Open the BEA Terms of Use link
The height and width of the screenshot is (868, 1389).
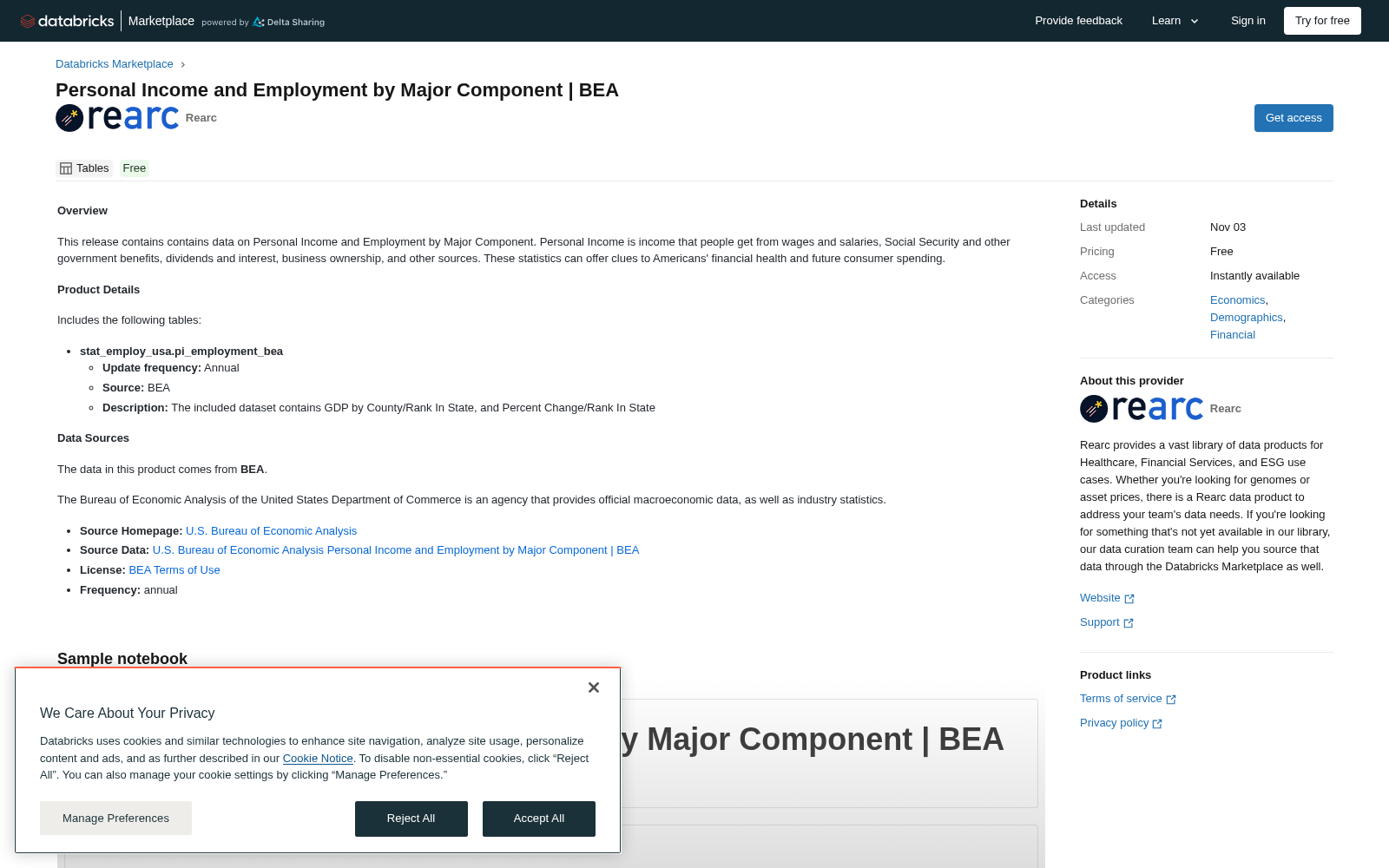[x=174, y=570]
